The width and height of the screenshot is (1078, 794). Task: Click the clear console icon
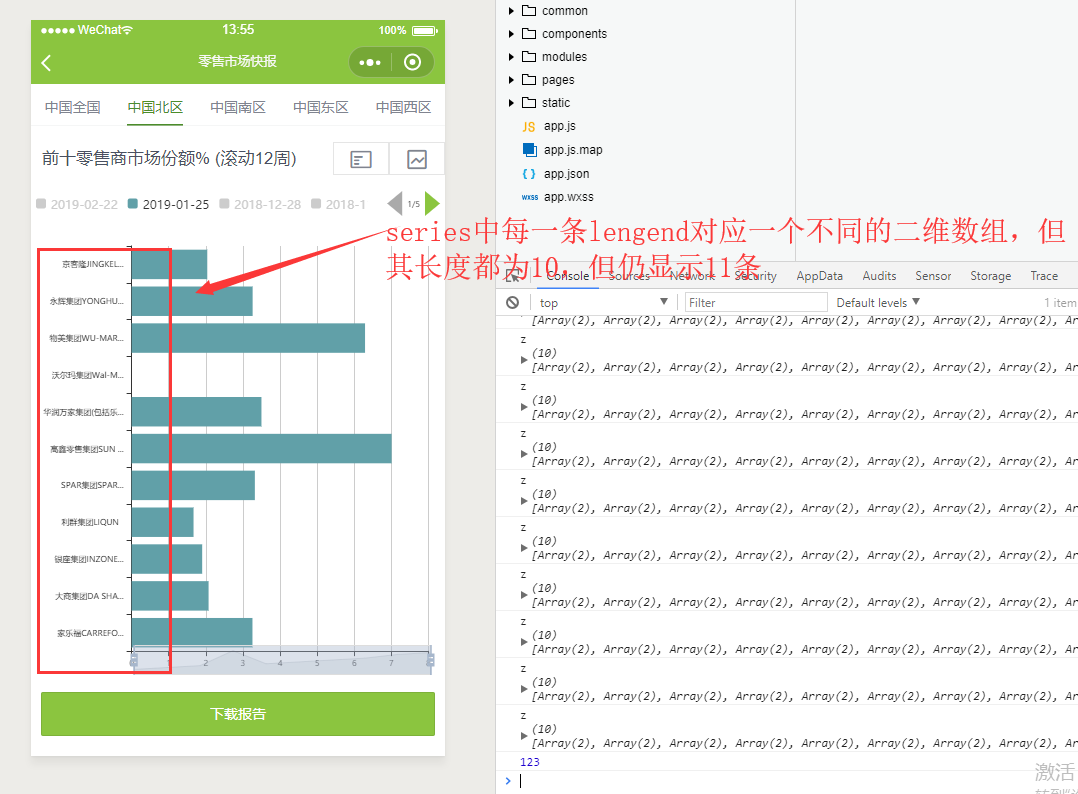[x=512, y=302]
